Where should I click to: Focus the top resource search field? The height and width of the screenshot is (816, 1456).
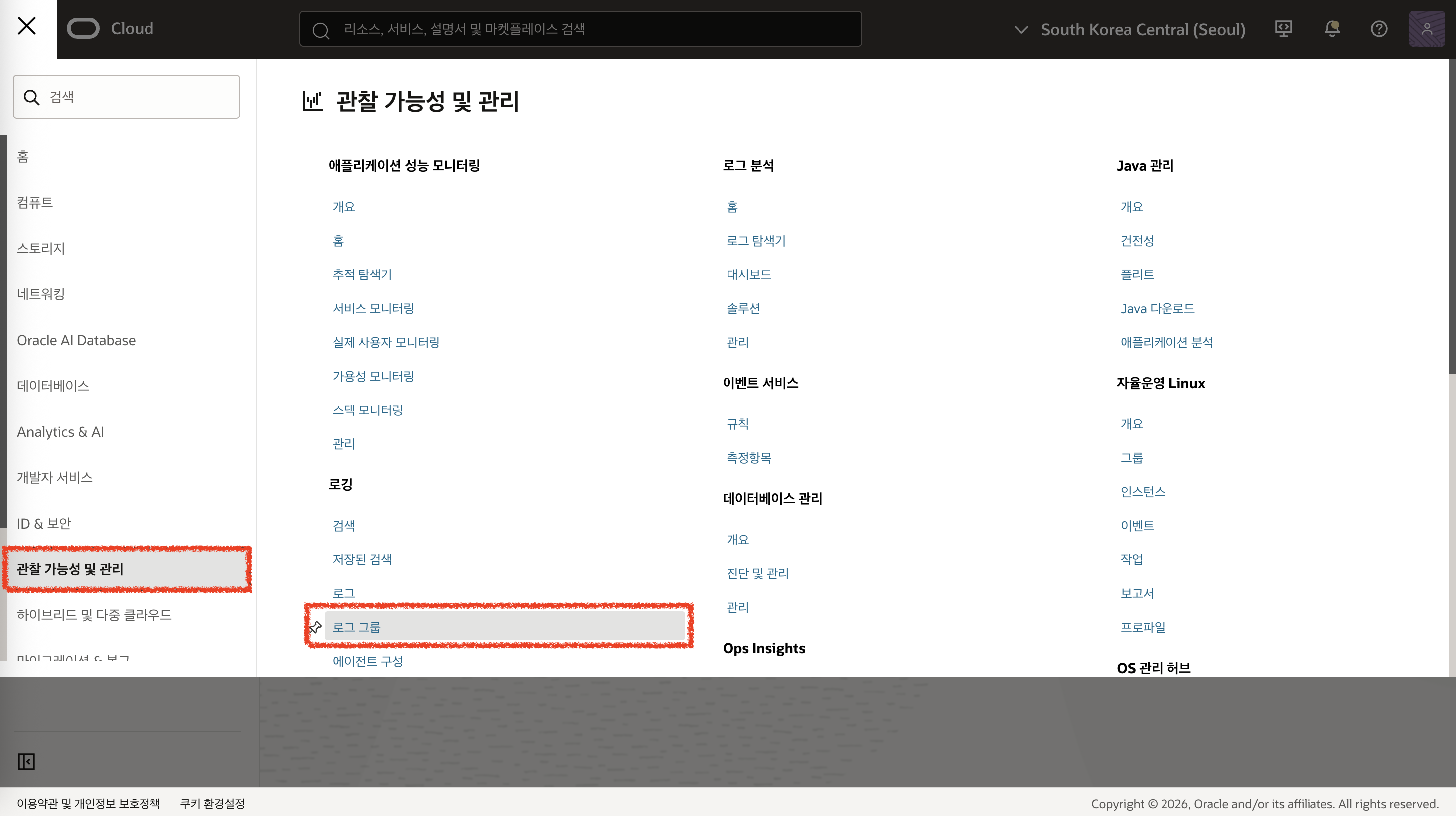pyautogui.click(x=581, y=29)
